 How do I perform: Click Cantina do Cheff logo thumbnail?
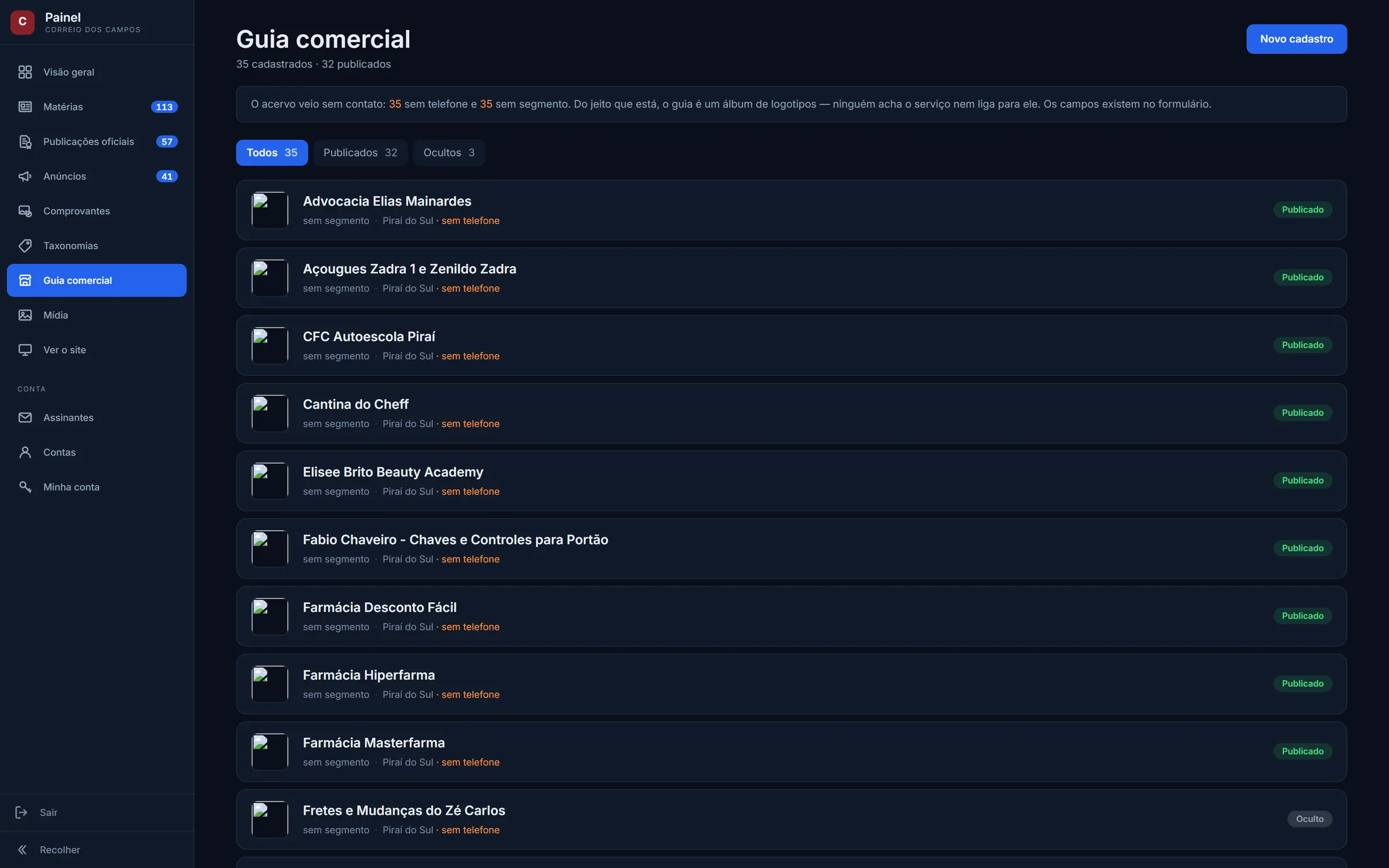point(270,413)
